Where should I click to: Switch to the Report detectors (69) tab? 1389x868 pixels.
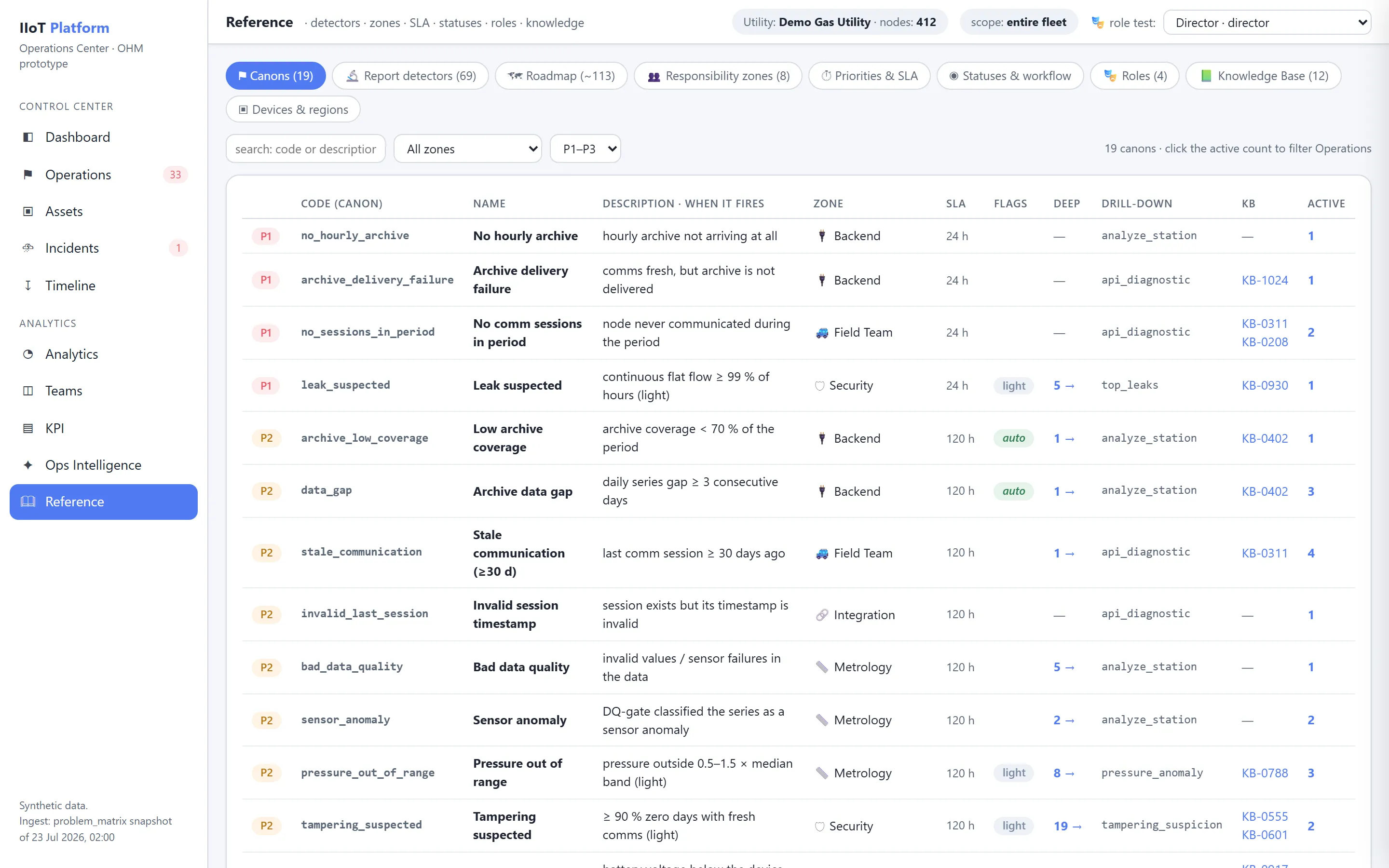click(x=410, y=76)
